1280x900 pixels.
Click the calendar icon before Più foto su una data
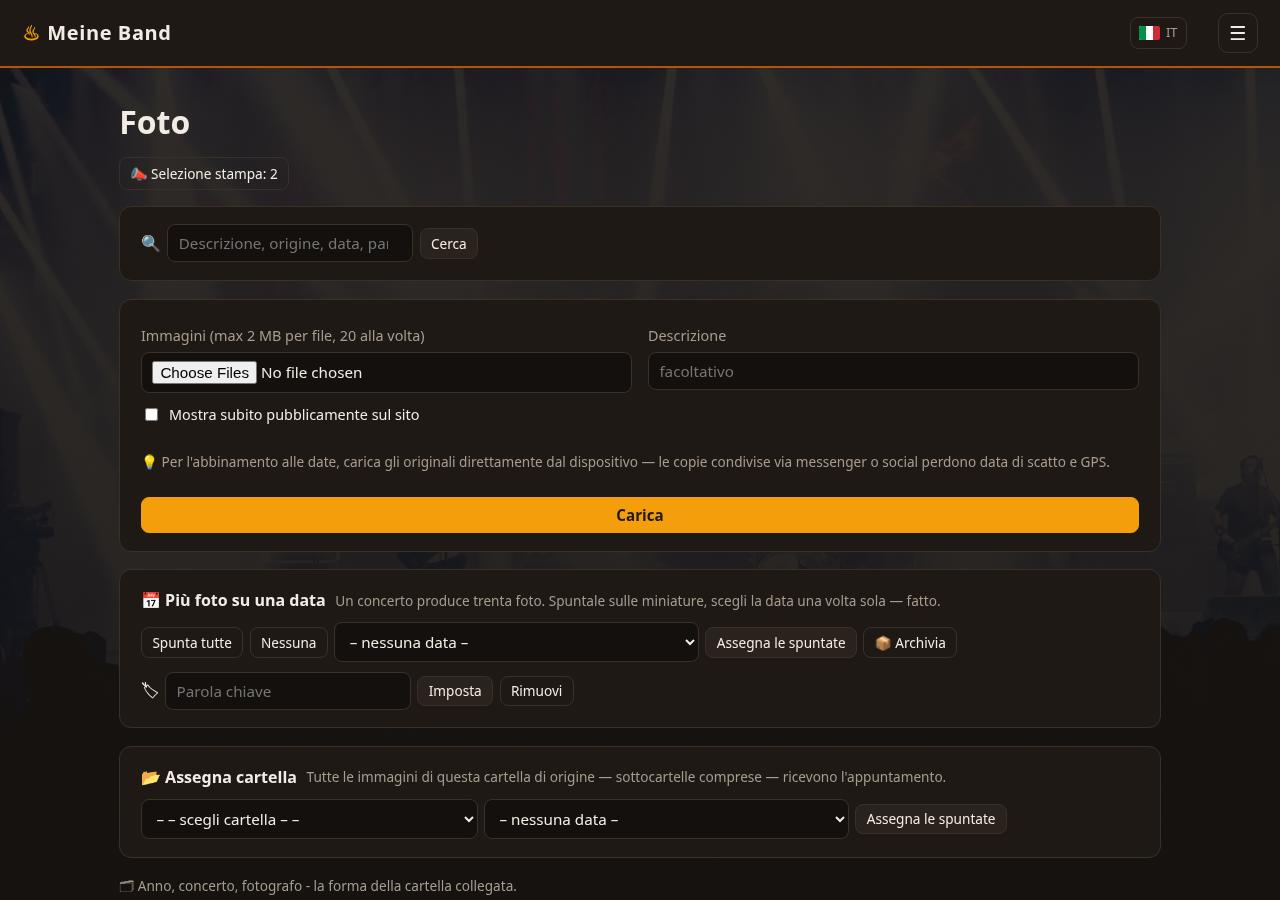click(151, 600)
